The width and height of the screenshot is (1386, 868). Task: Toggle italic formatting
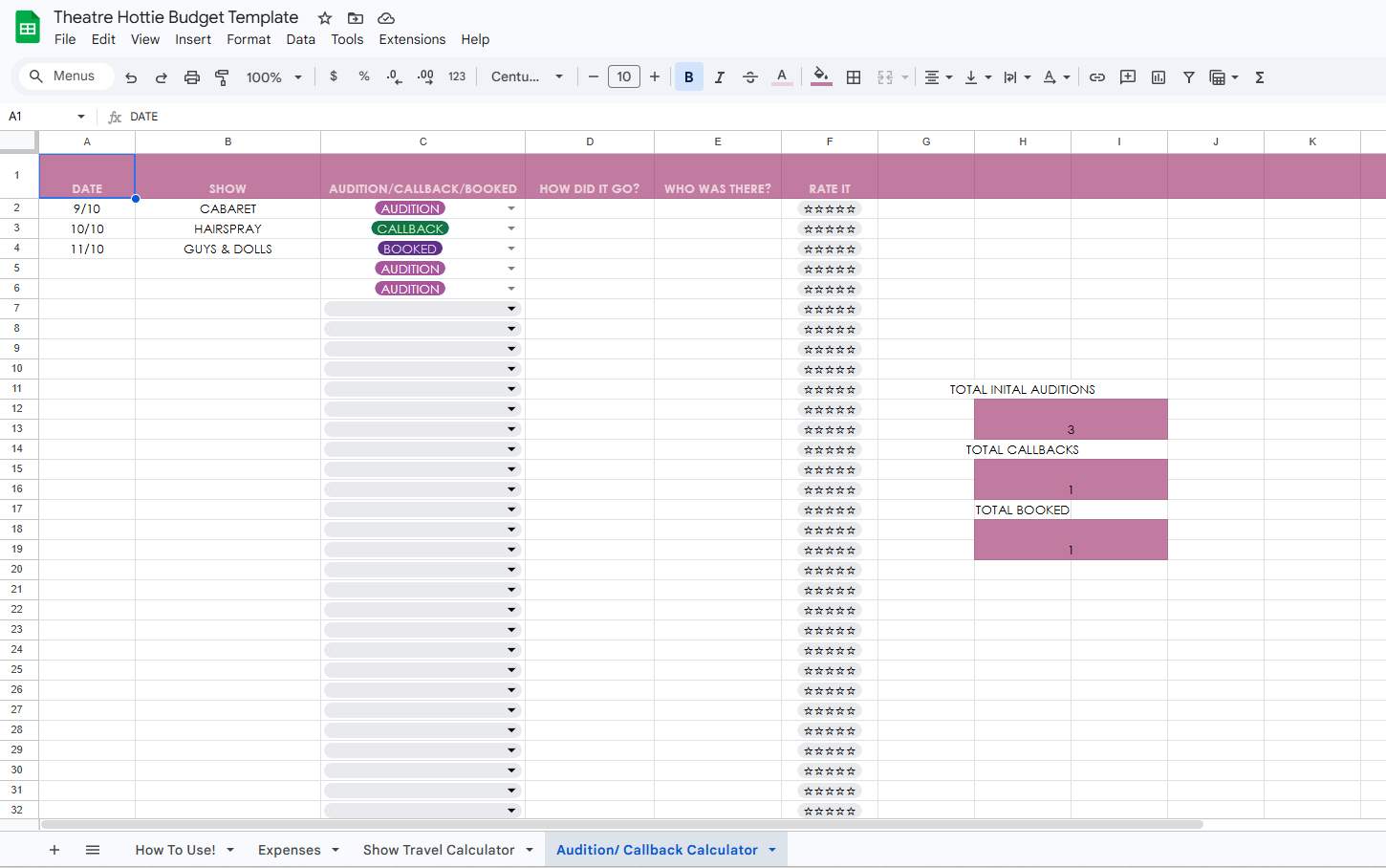click(720, 77)
